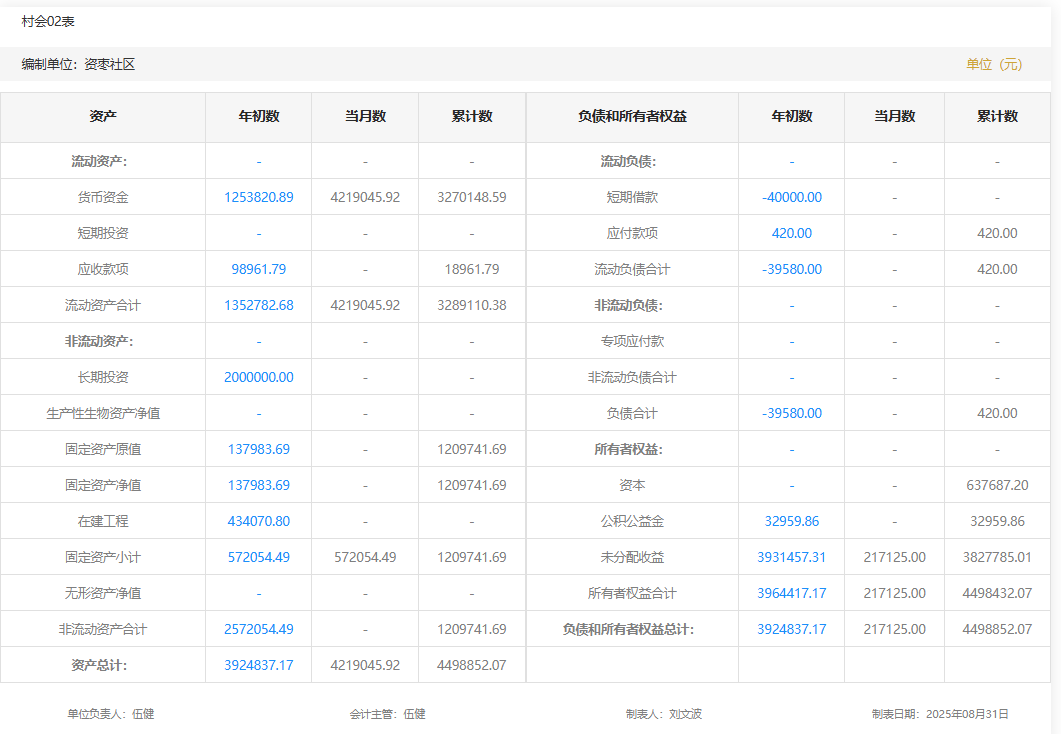Open the 所有者权益合计 opening value 3964417.17
The width and height of the screenshot is (1061, 734).
tap(791, 593)
